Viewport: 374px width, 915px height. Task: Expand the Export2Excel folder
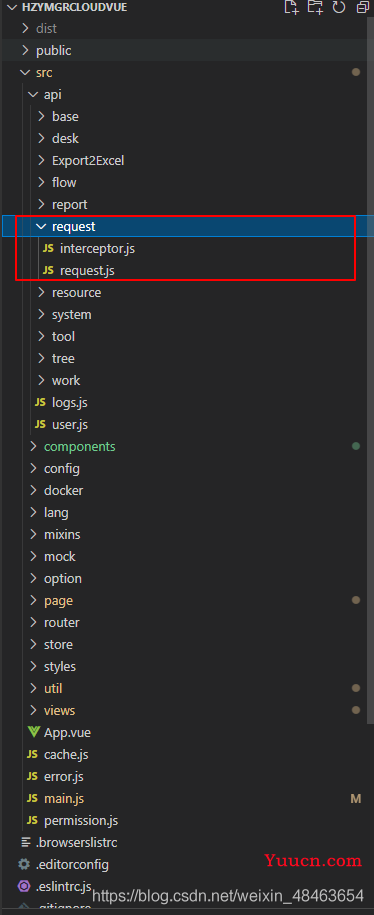point(88,160)
